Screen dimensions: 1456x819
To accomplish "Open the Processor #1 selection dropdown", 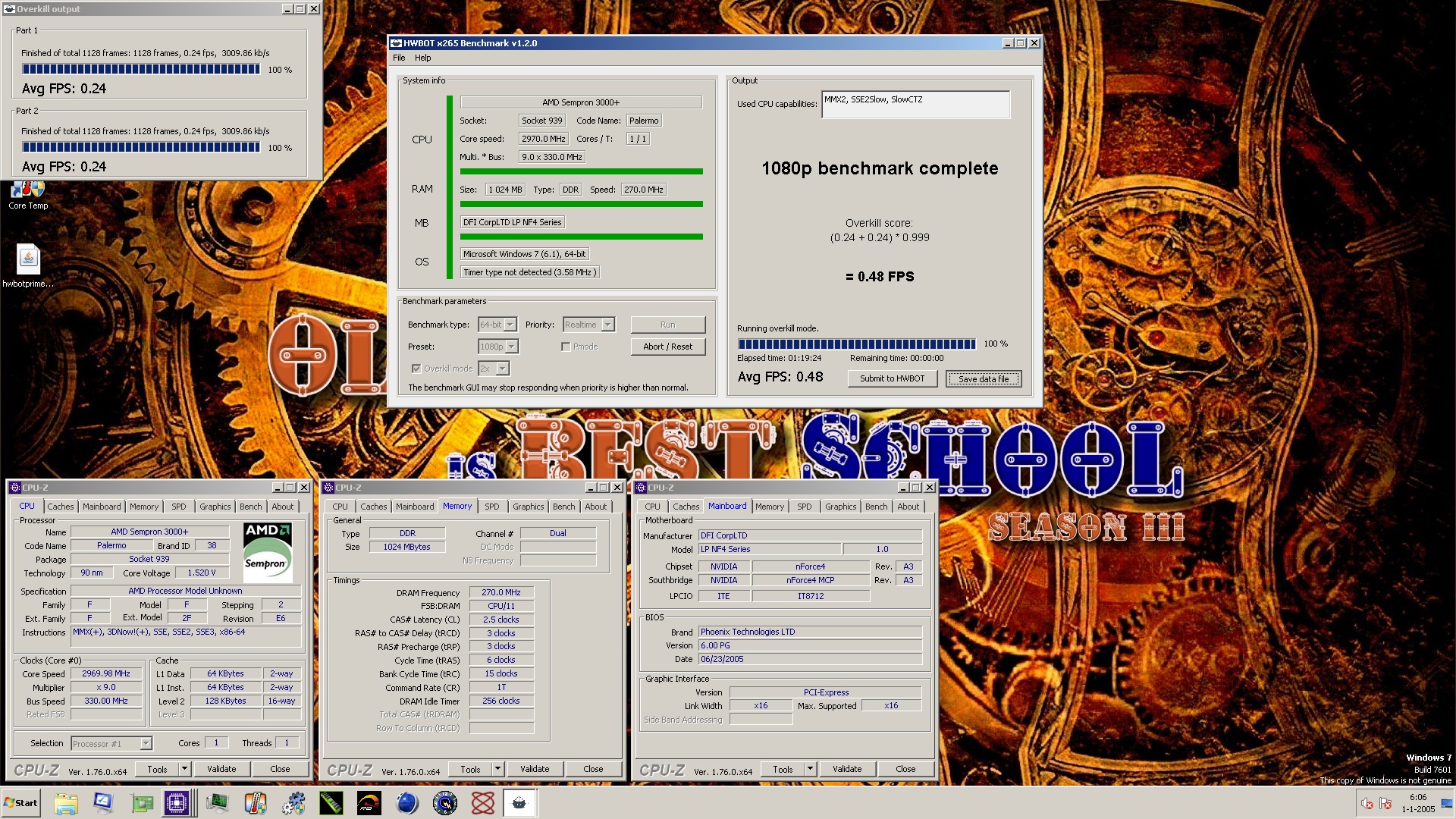I will tap(111, 744).
